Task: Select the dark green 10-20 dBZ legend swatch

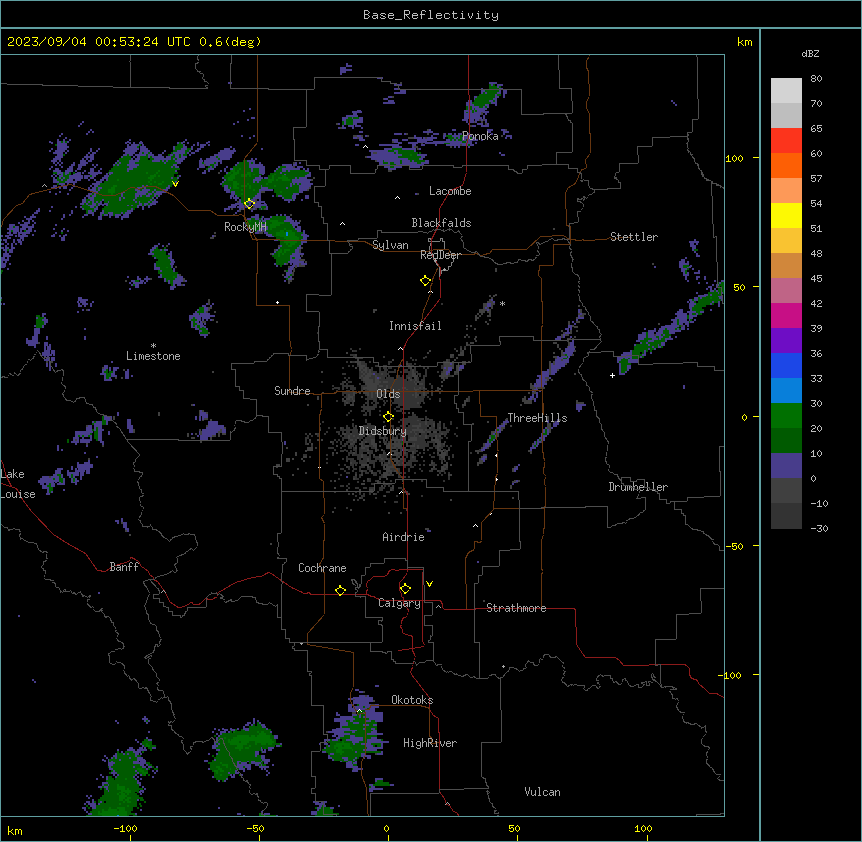Action: [x=786, y=441]
